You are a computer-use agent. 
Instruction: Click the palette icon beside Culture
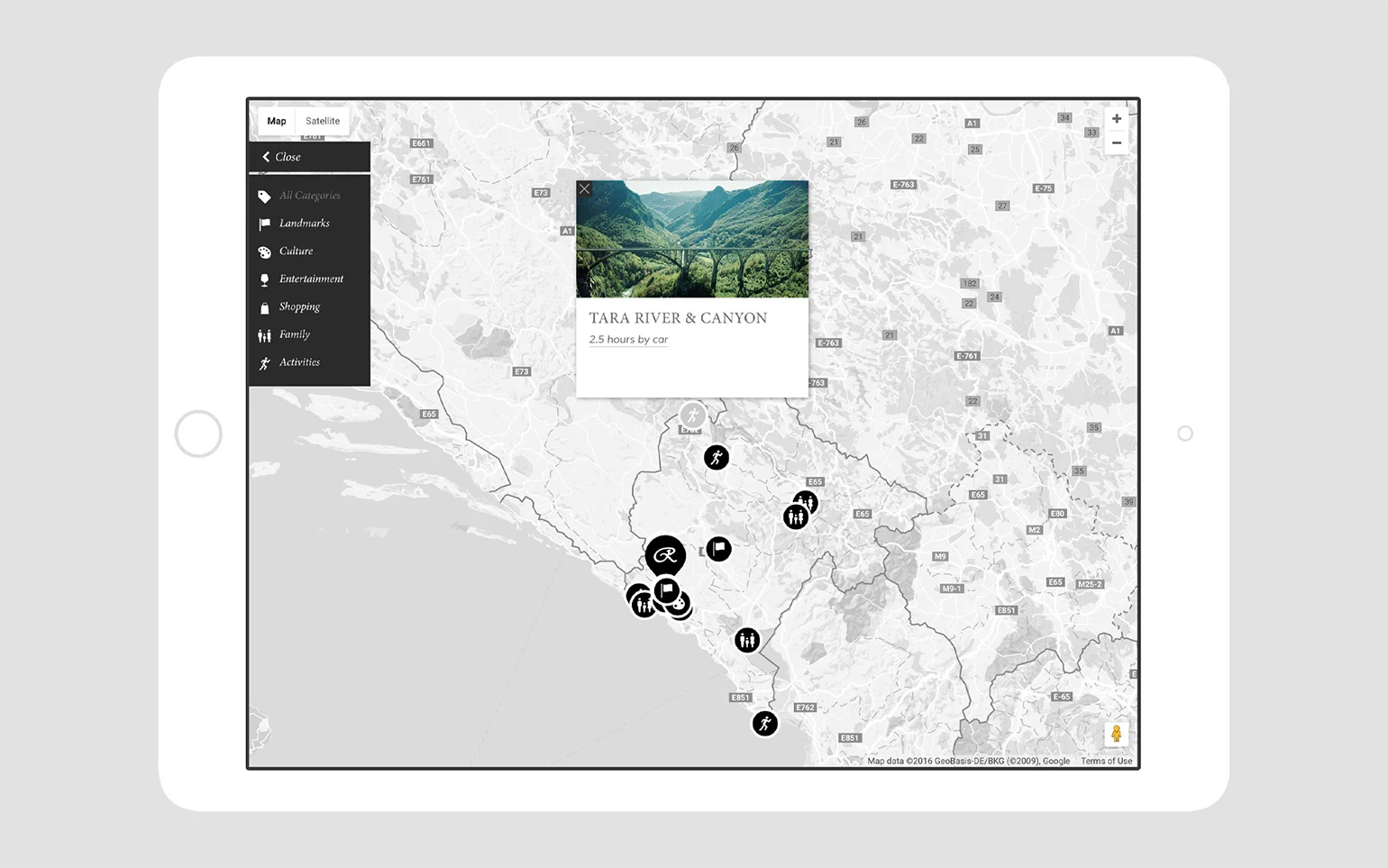point(264,252)
